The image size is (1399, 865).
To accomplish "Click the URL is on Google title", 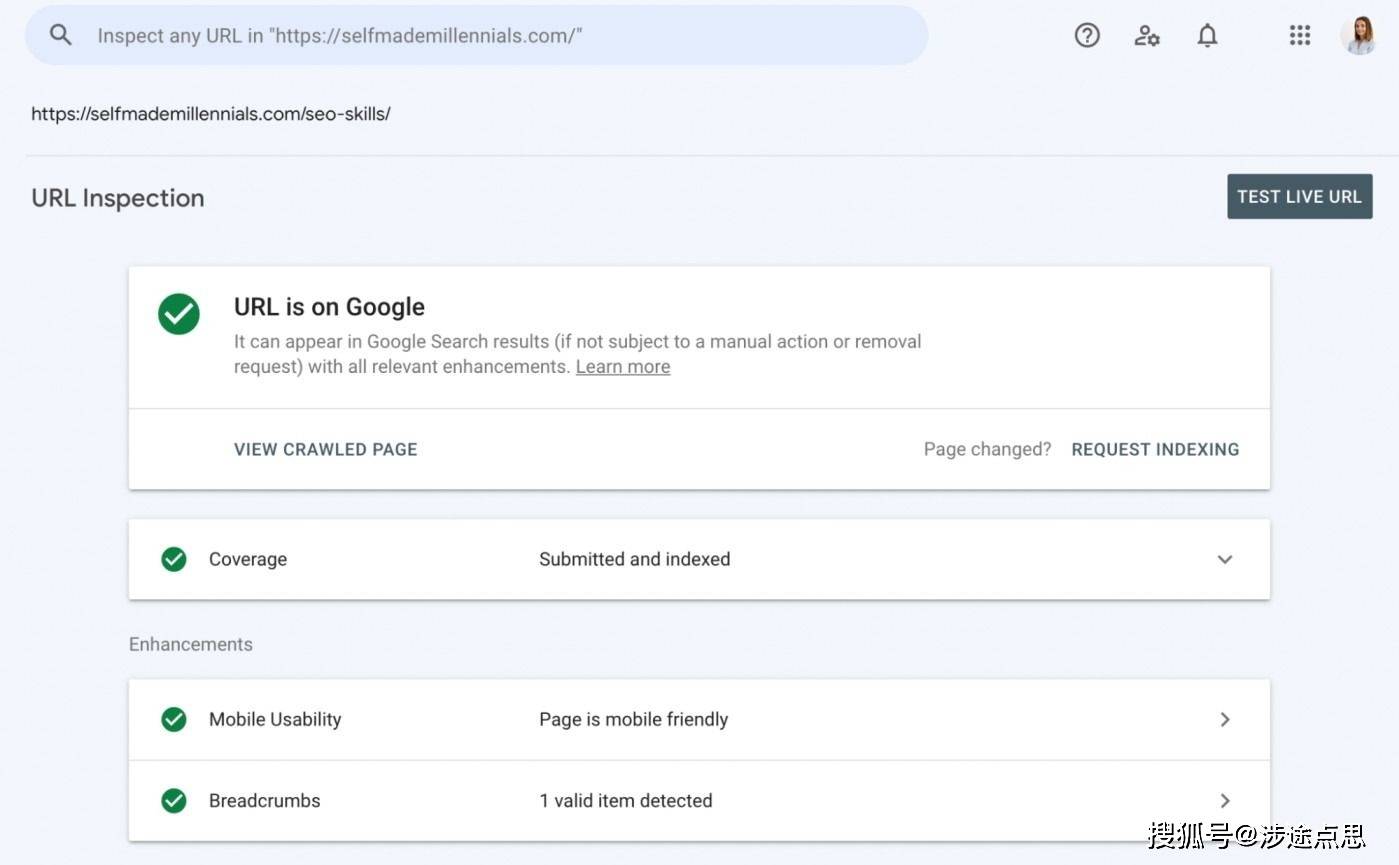I will [329, 307].
